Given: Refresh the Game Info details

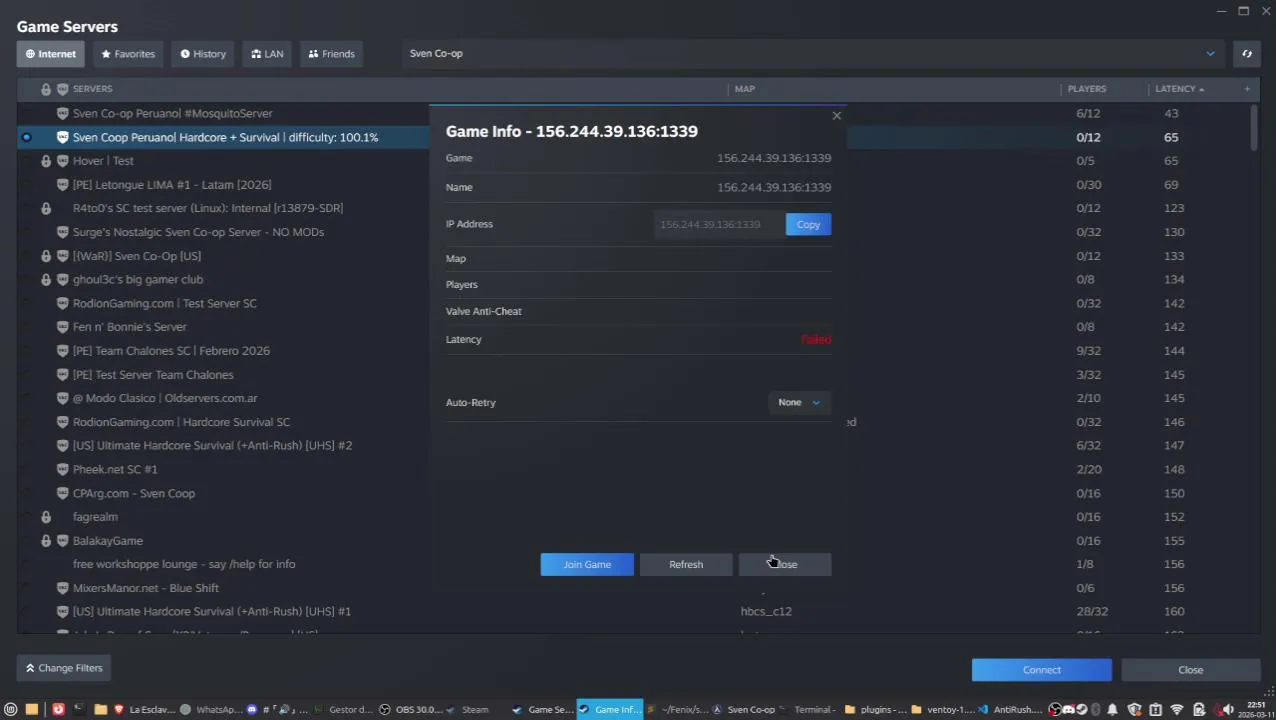Looking at the screenshot, I should pos(686,565).
